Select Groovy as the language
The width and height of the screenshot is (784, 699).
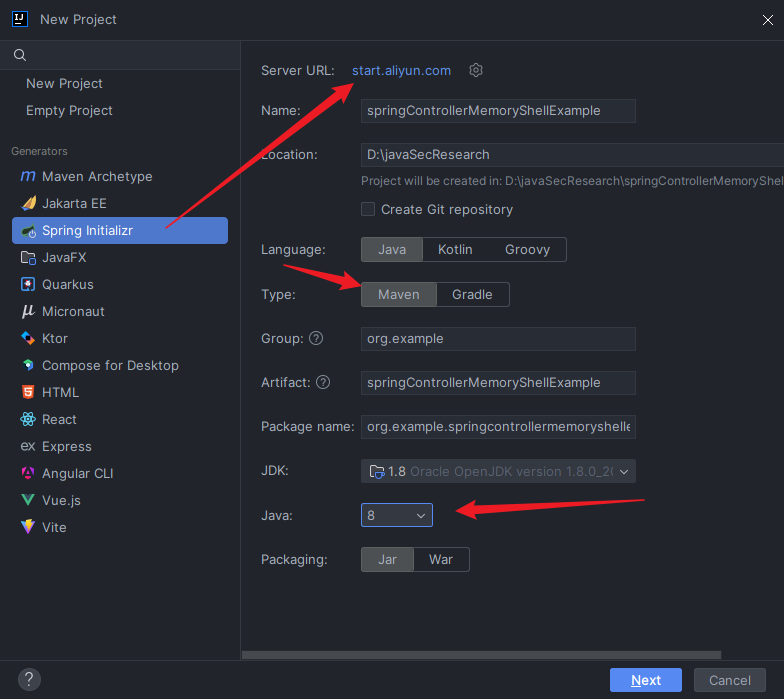point(527,250)
